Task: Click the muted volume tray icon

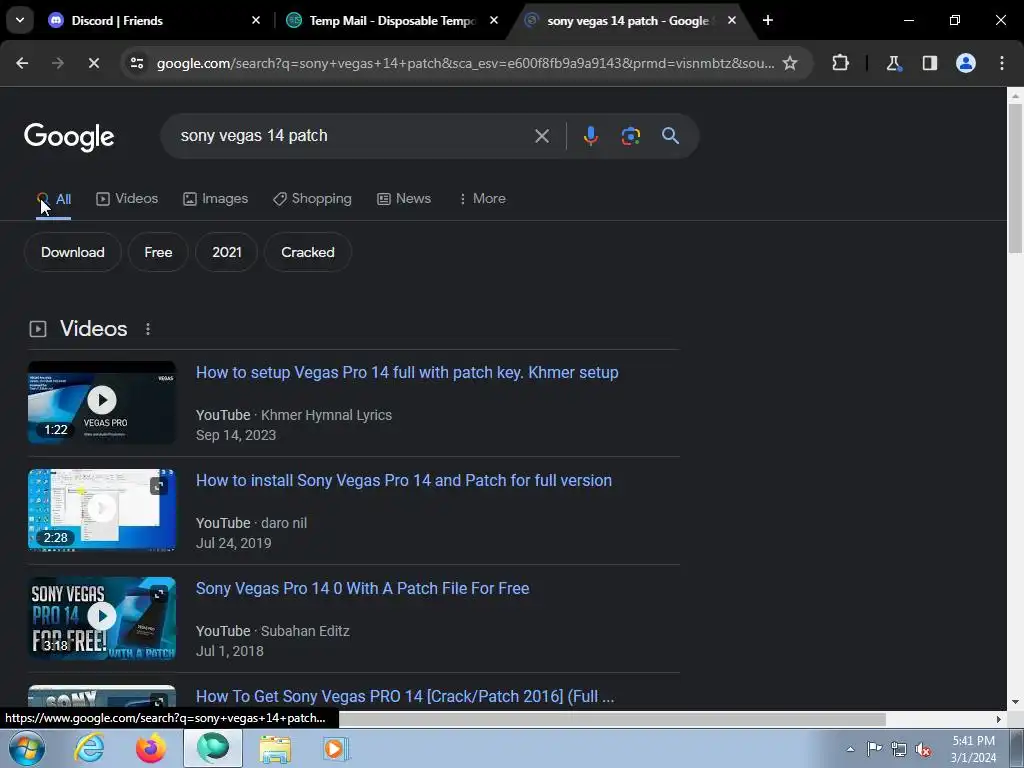Action: [x=923, y=749]
